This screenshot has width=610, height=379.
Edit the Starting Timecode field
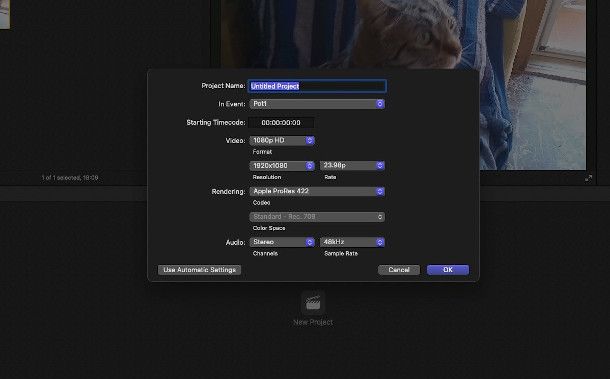tap(281, 123)
